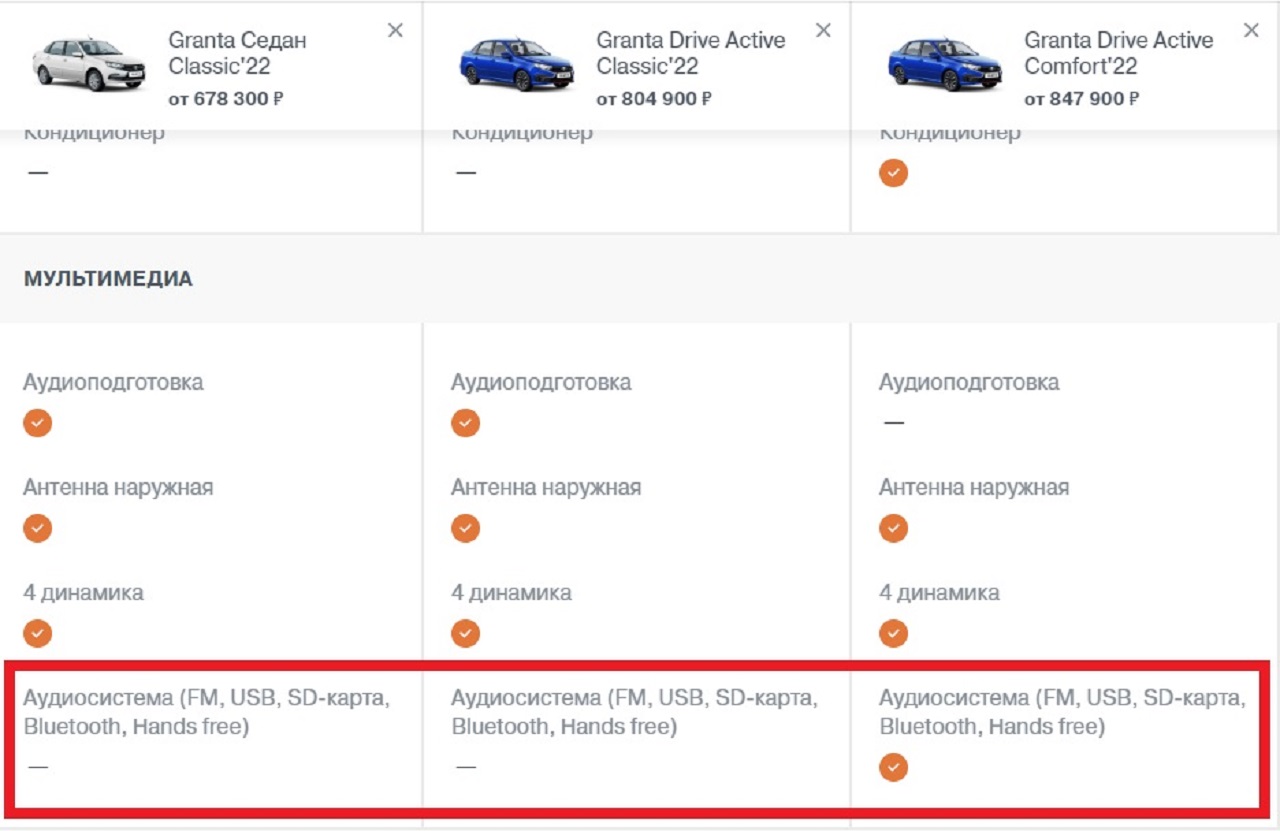The height and width of the screenshot is (831, 1280).
Task: Click the МУЛЬТИМЕДИА section heading
Action: (x=108, y=279)
